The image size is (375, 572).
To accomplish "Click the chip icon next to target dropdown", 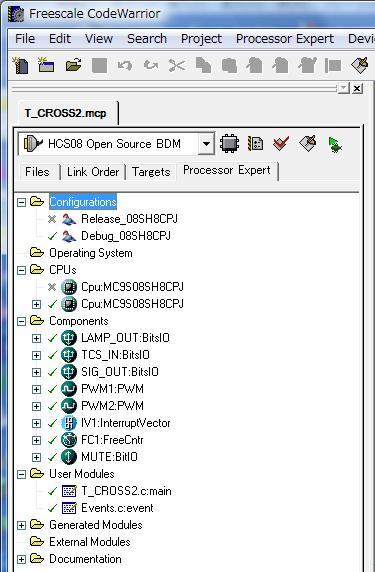I will (229, 143).
